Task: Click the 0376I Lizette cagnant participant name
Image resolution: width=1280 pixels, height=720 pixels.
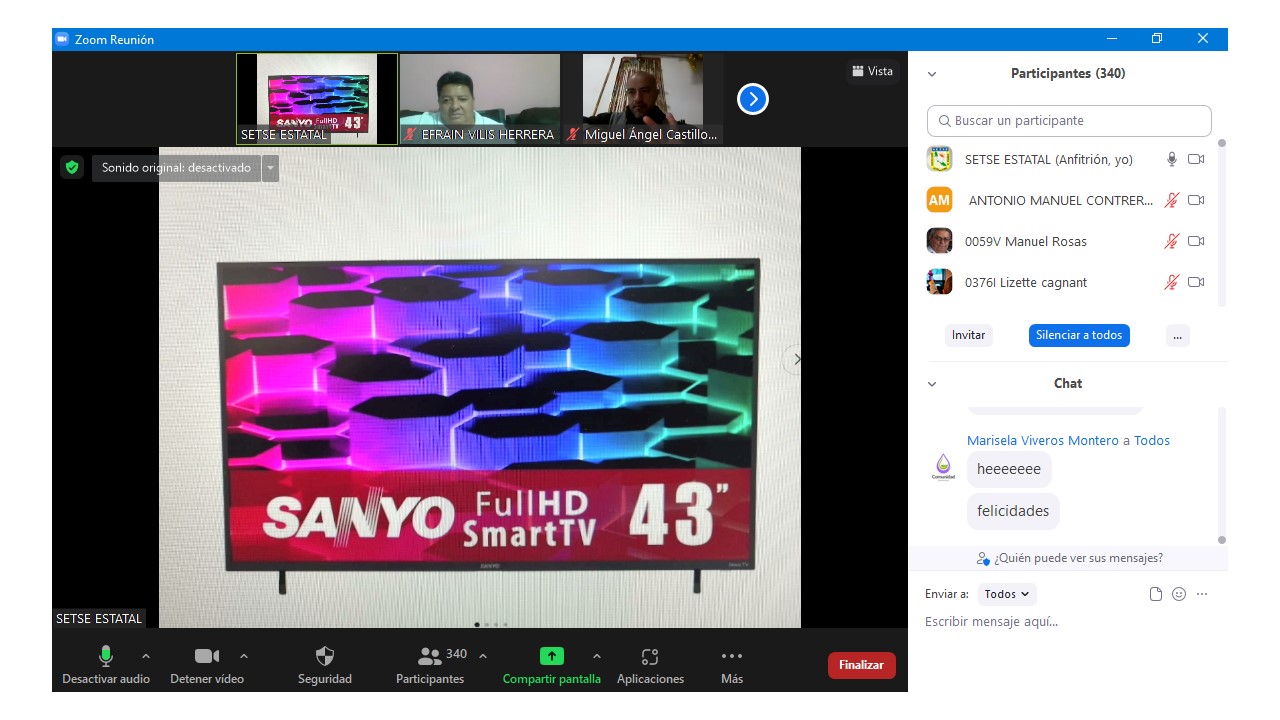Action: pyautogui.click(x=1026, y=282)
